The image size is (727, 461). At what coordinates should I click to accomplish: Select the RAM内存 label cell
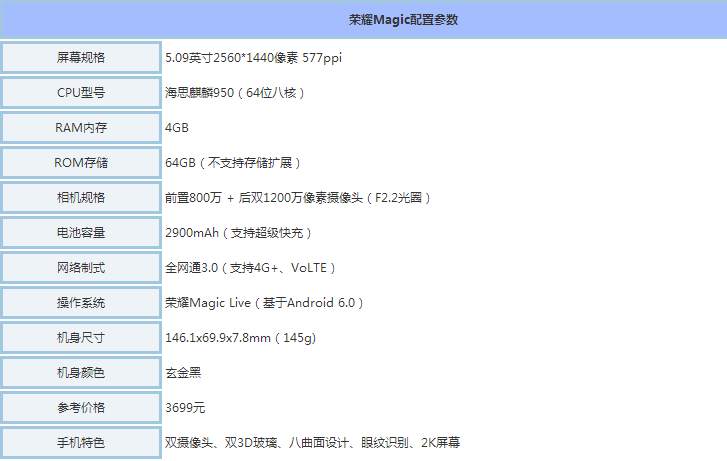(x=81, y=128)
